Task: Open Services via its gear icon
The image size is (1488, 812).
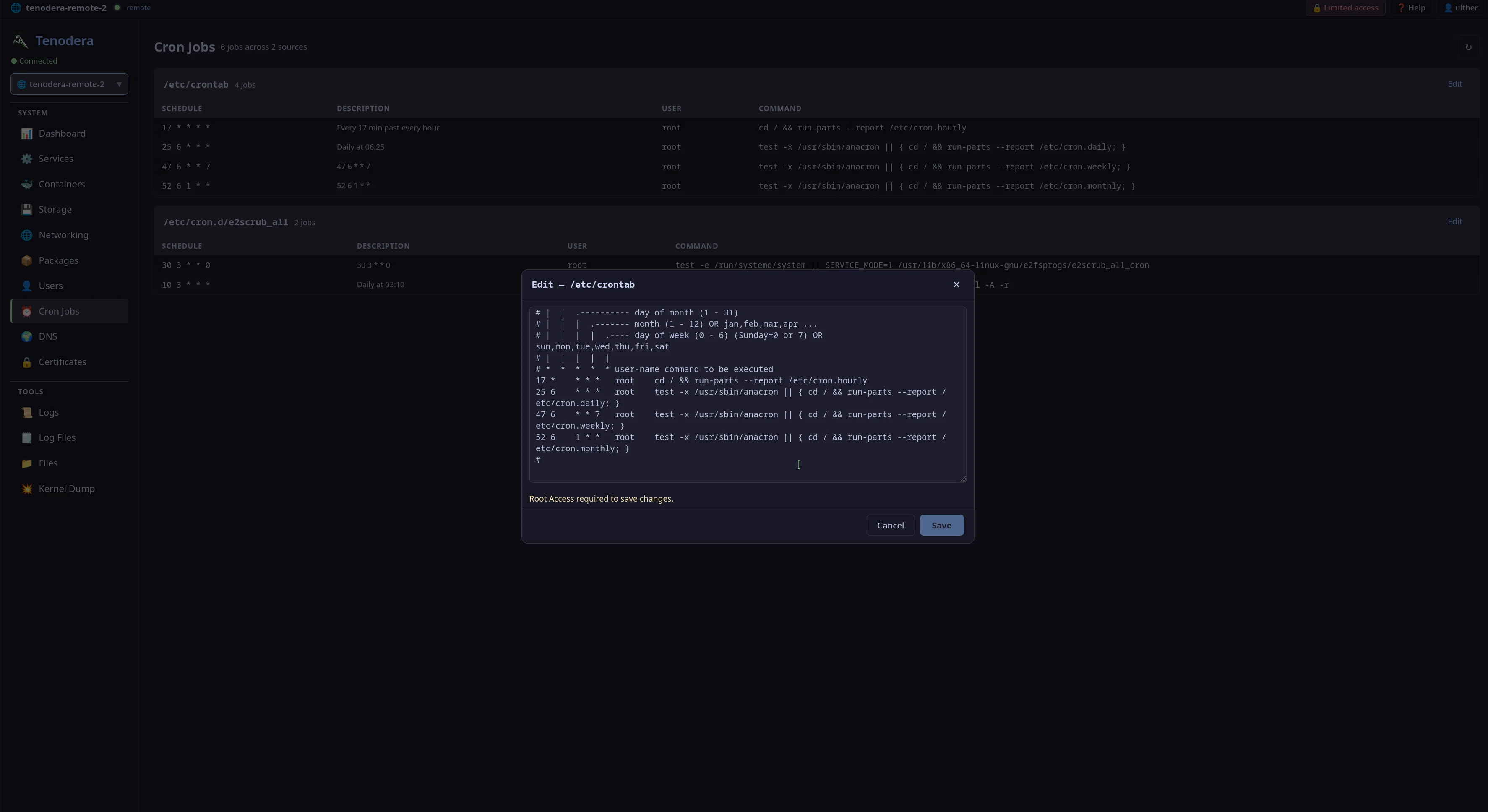Action: tap(26, 159)
